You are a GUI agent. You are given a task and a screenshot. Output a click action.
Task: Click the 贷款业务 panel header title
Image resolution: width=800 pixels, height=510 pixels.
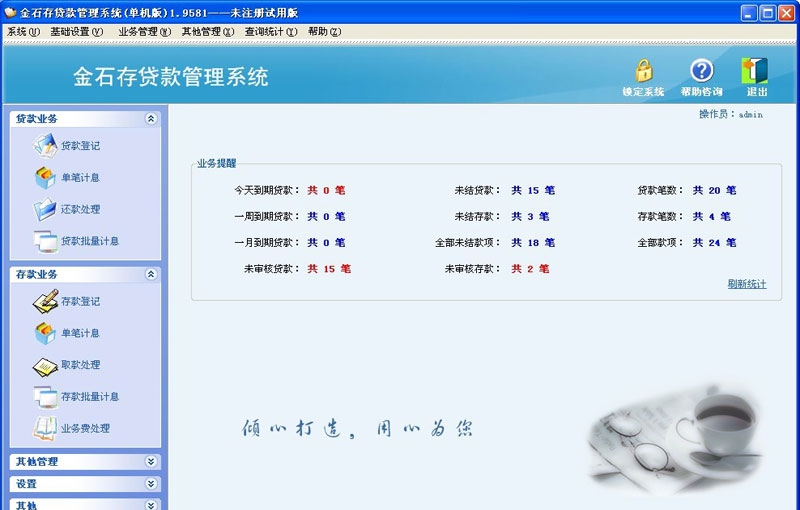[37, 119]
